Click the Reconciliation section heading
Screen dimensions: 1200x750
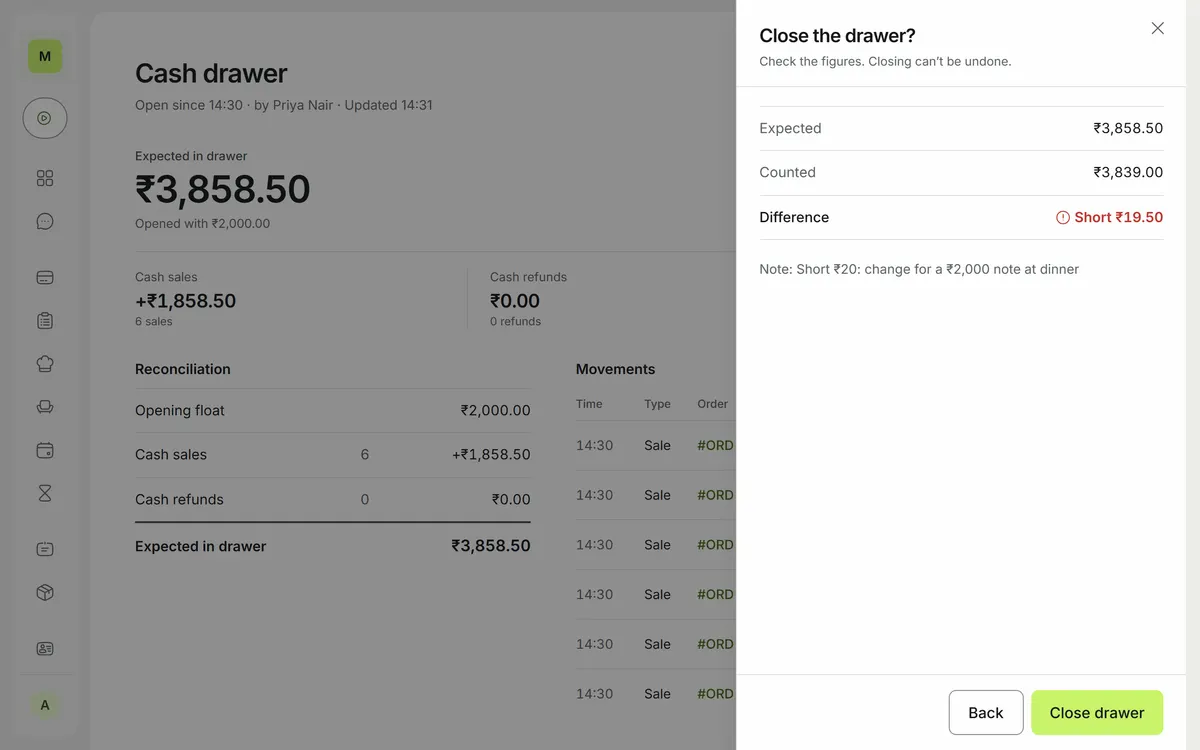[x=183, y=369]
